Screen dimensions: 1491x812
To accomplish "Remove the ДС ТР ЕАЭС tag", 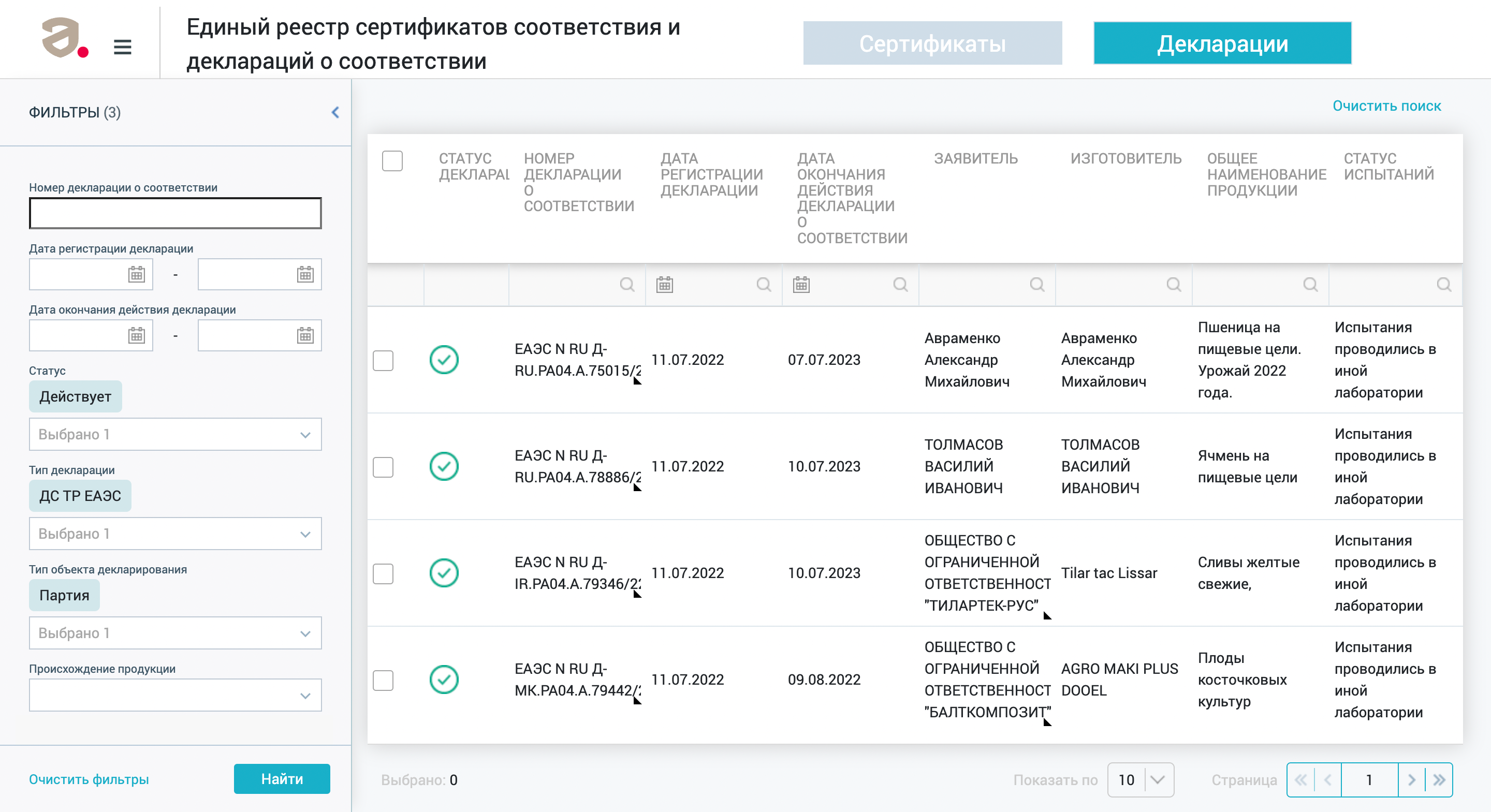I will [x=80, y=496].
